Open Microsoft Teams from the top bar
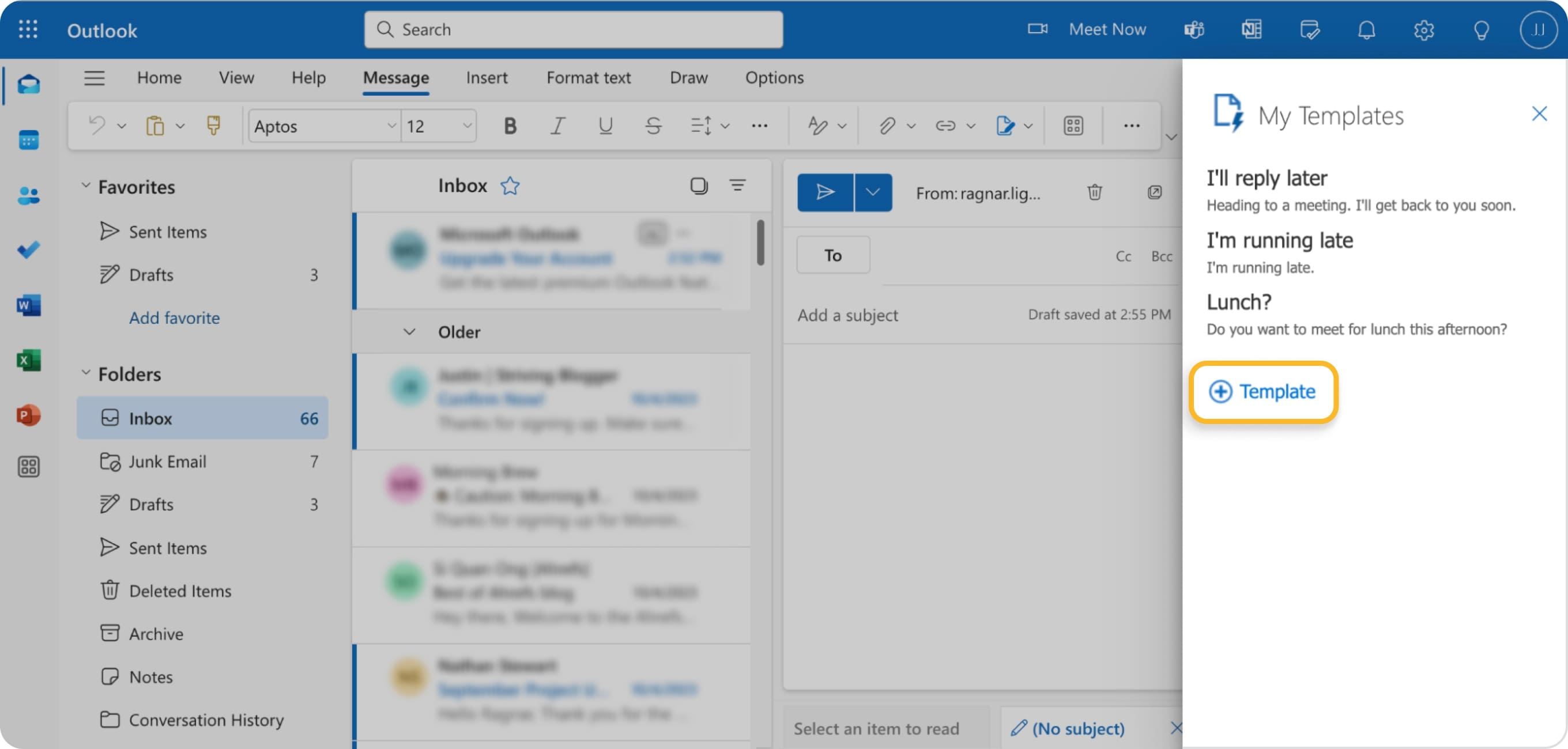Screen dimensions: 1568x749 coord(1194,29)
